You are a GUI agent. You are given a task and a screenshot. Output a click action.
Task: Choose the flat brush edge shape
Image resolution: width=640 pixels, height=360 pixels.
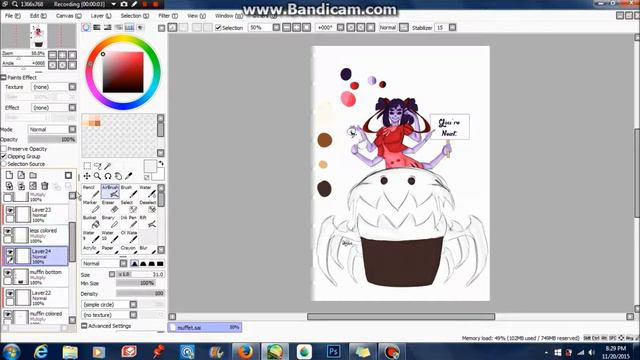coord(160,264)
